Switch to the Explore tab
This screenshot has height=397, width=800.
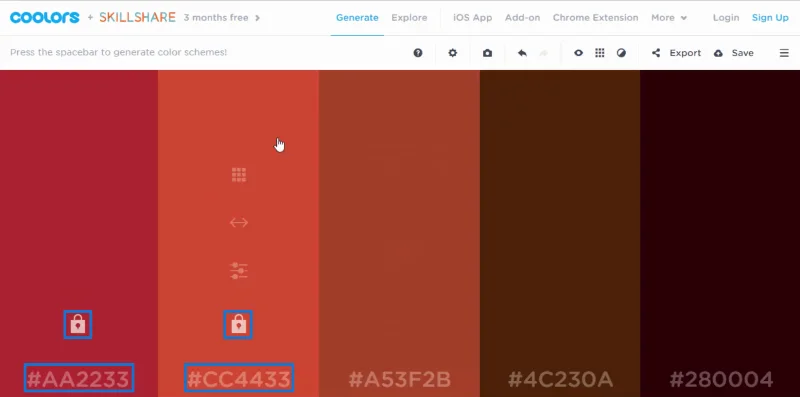[409, 17]
